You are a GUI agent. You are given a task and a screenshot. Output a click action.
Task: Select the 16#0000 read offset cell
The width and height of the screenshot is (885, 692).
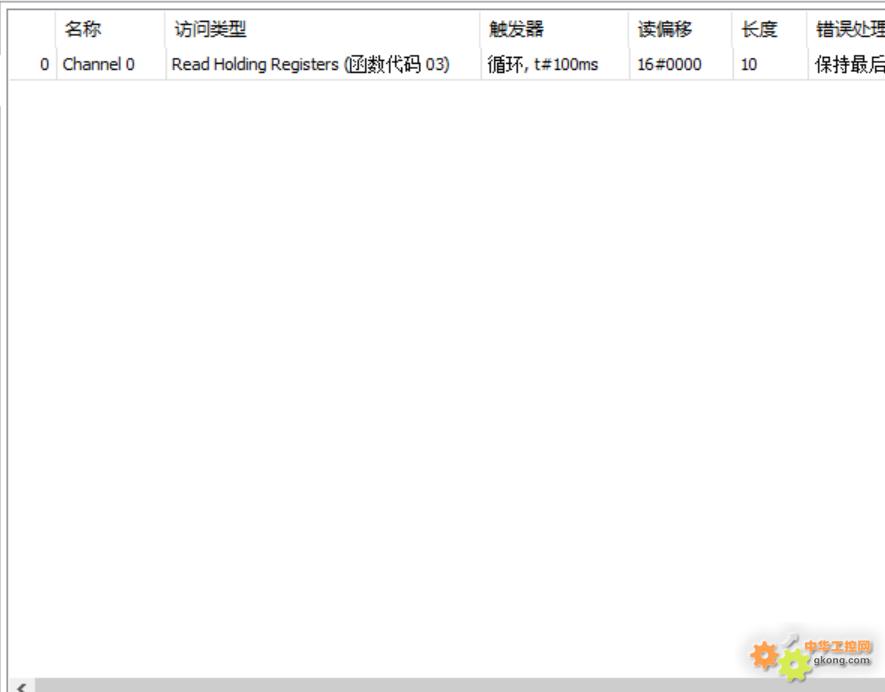pos(681,64)
